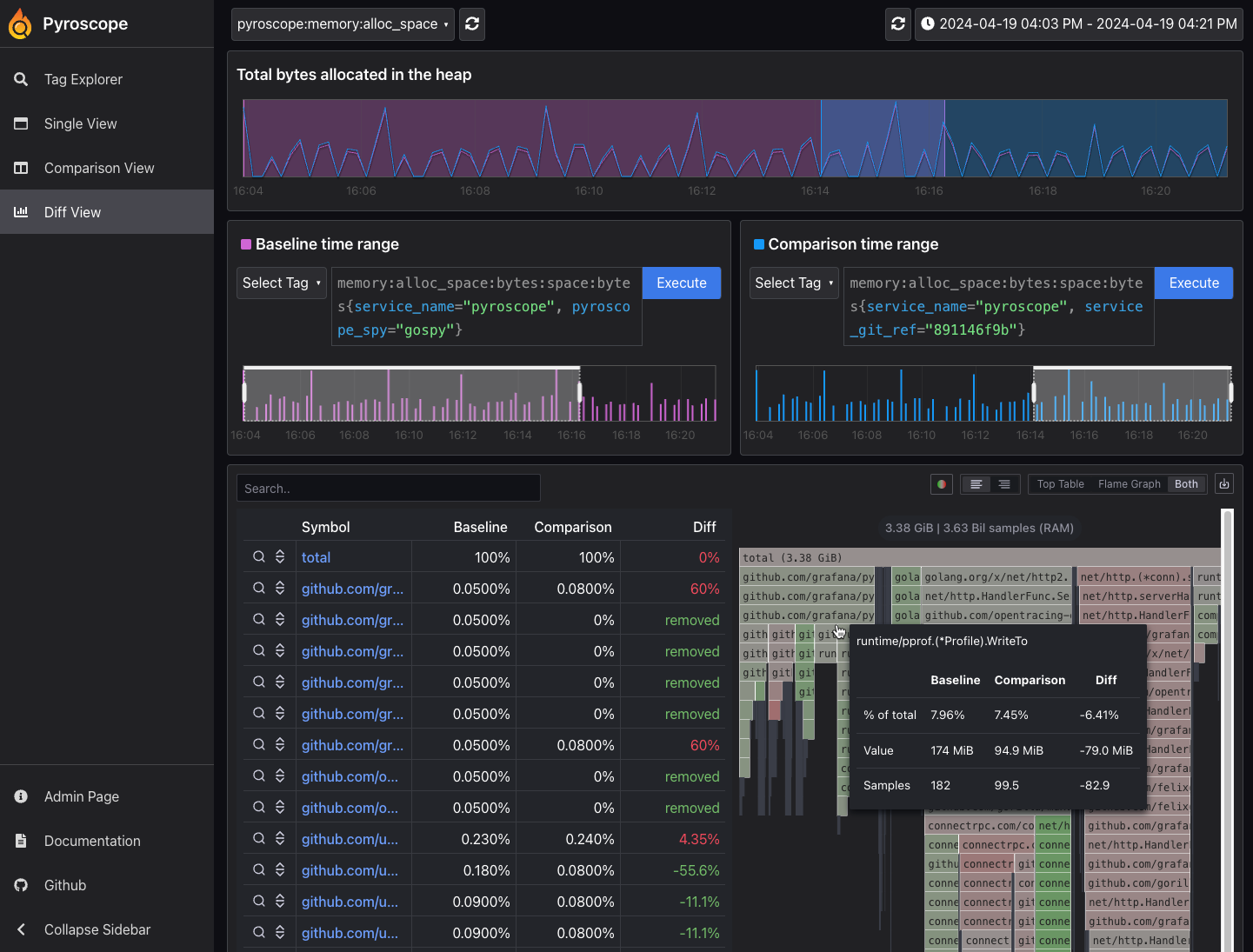Switch flame graph to right-aligned text

(x=1004, y=484)
